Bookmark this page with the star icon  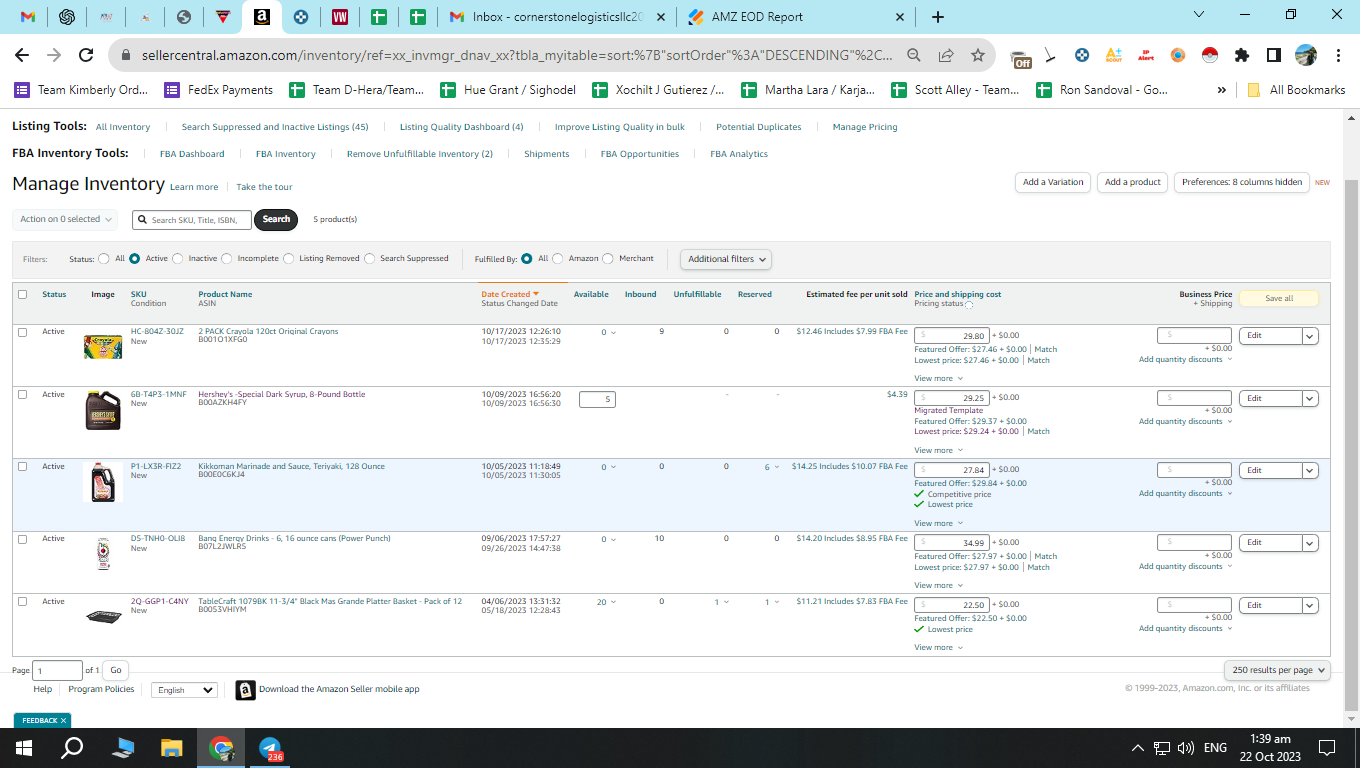[977, 55]
